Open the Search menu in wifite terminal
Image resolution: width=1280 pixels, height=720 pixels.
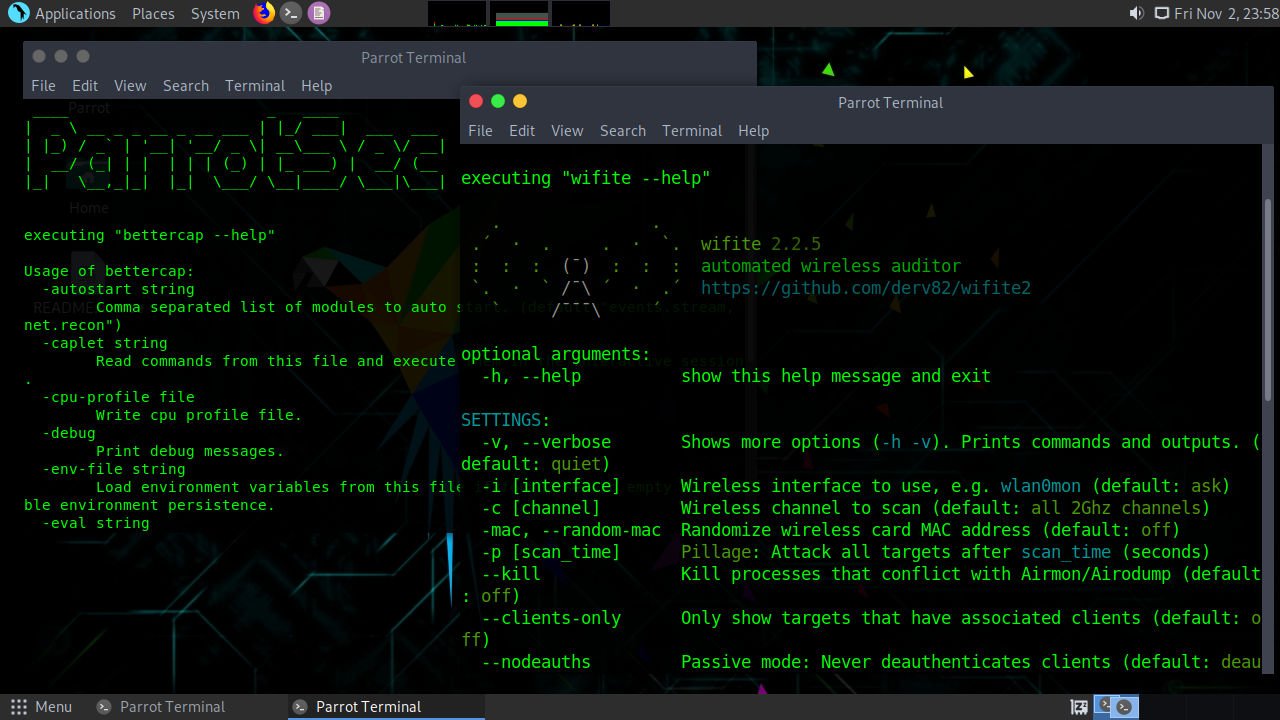click(x=622, y=131)
